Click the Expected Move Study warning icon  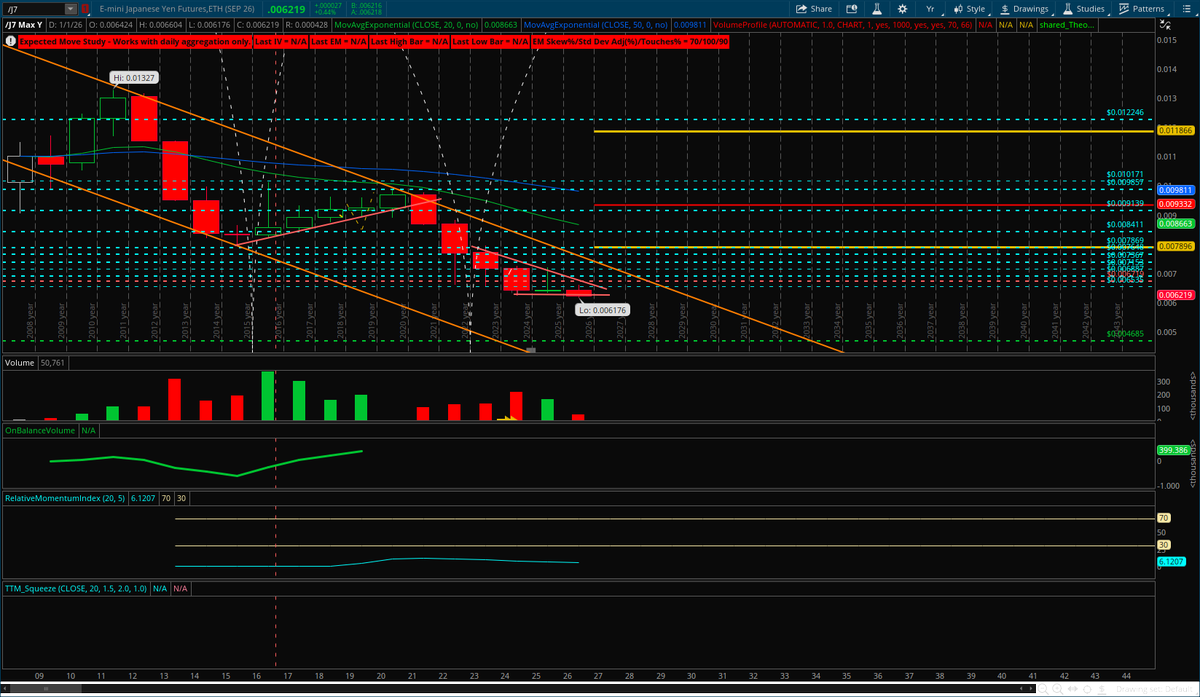(10, 41)
